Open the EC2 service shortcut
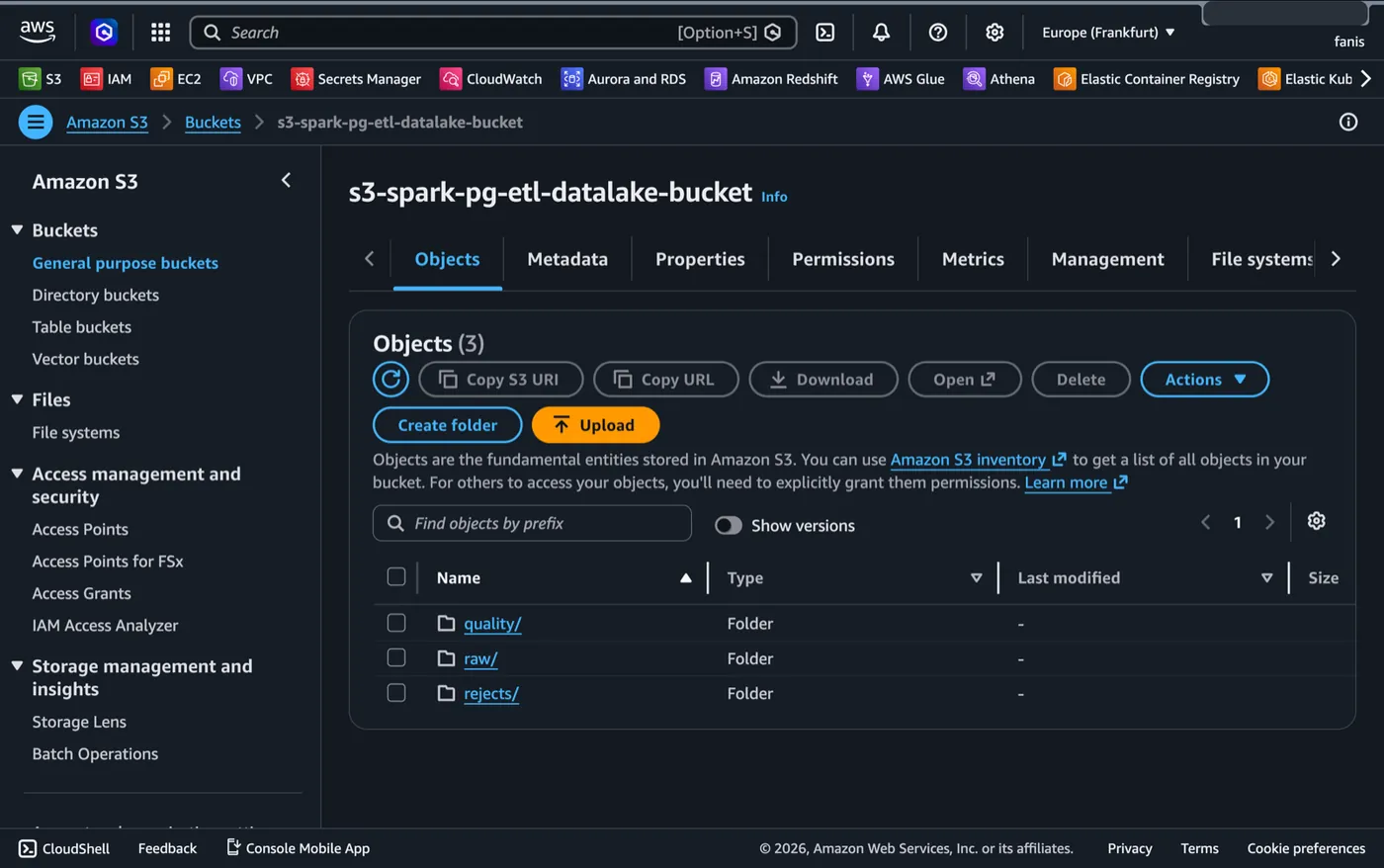Viewport: 1384px width, 868px height. click(176, 78)
